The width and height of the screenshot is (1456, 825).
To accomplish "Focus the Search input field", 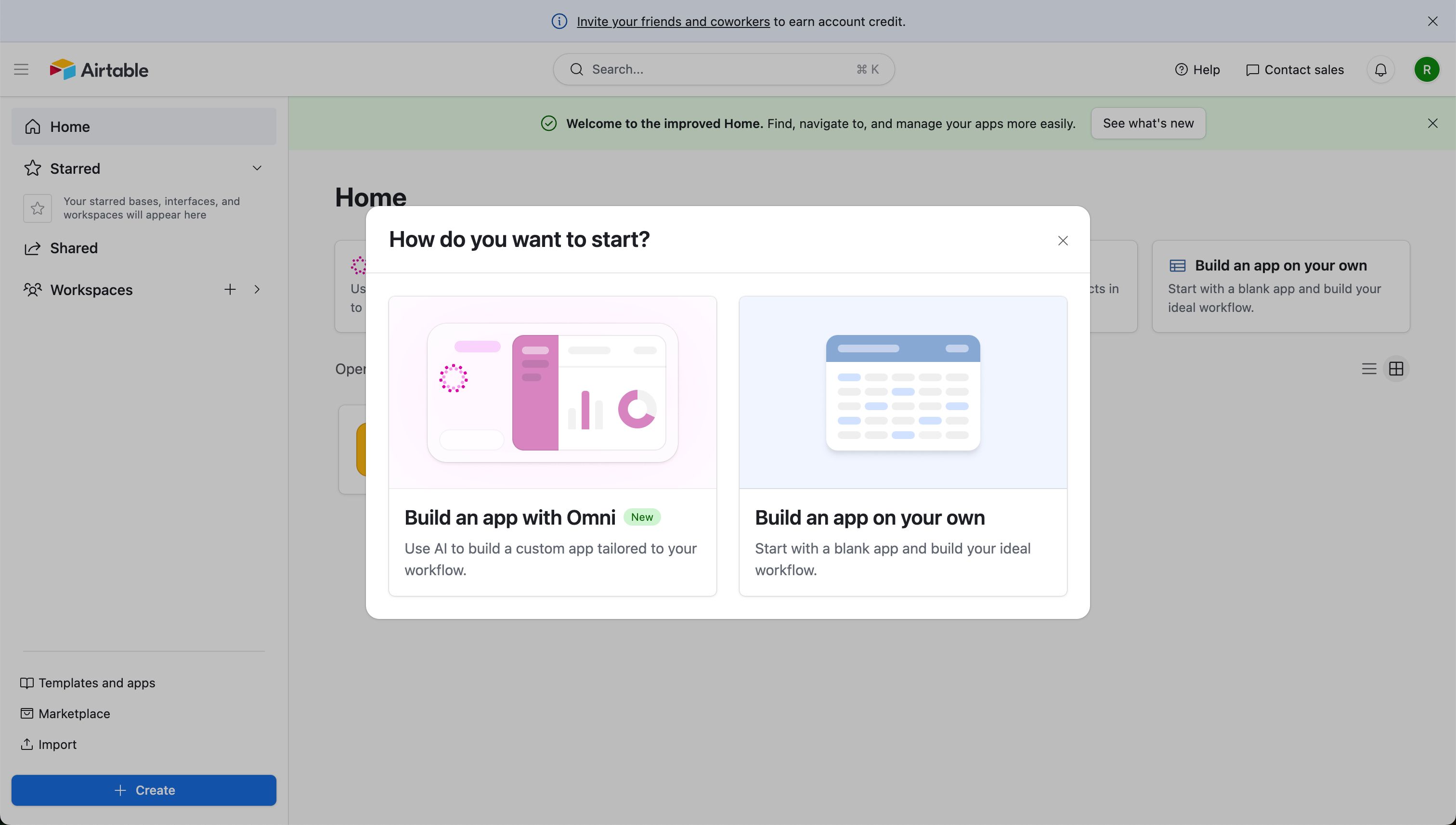I will point(724,69).
